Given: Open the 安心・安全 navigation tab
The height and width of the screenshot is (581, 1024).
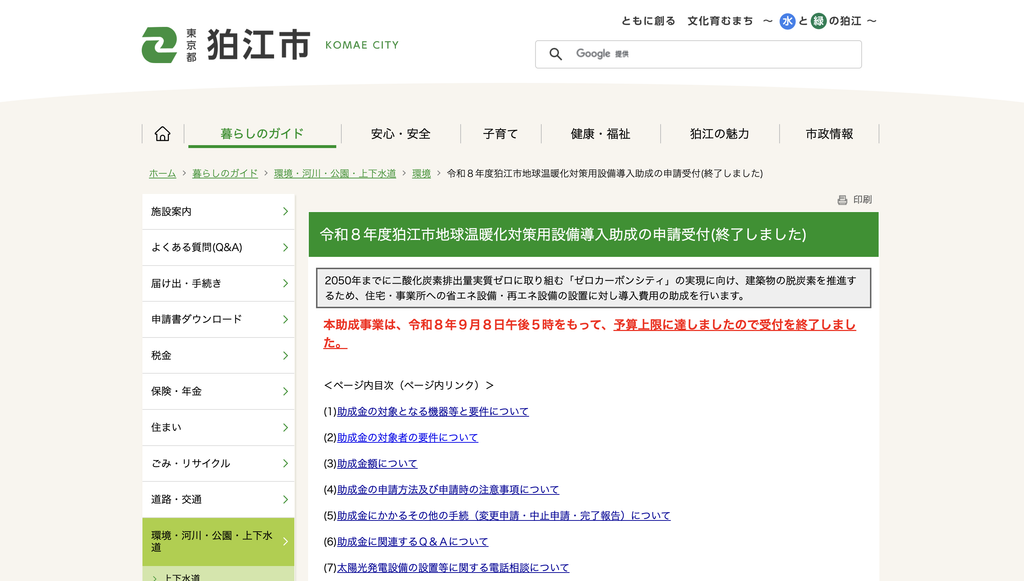Looking at the screenshot, I should pos(400,134).
